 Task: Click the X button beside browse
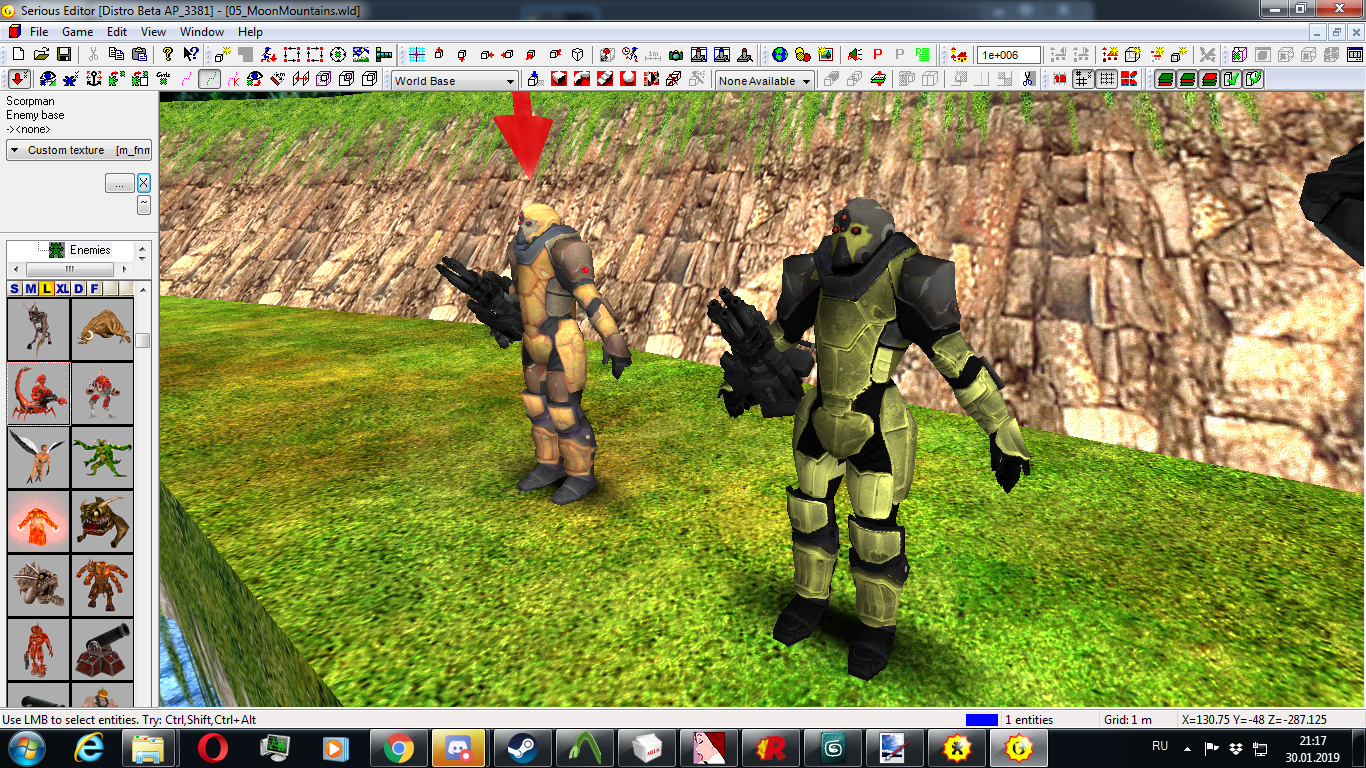coord(144,183)
